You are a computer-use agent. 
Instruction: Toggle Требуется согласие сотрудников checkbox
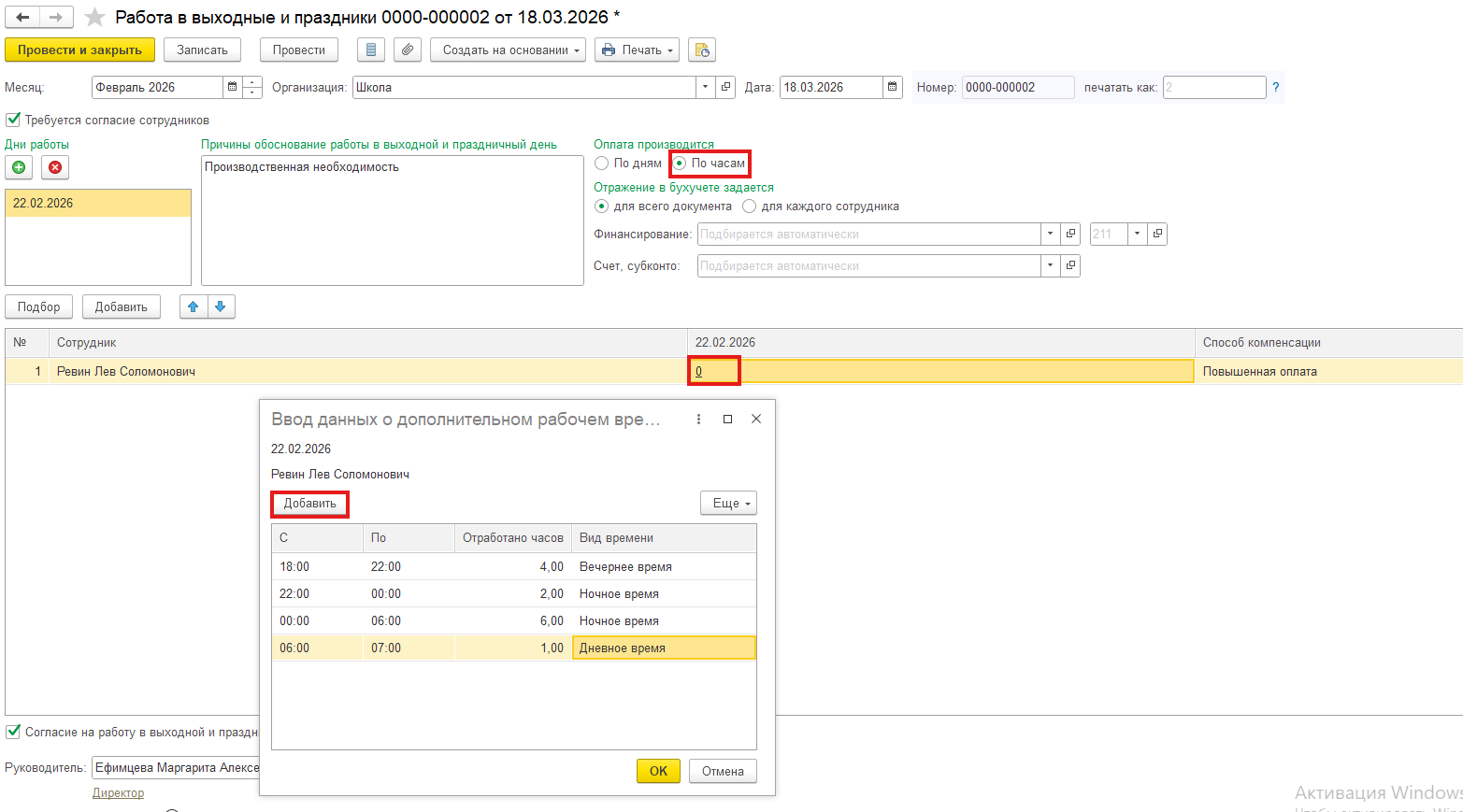[x=13, y=120]
